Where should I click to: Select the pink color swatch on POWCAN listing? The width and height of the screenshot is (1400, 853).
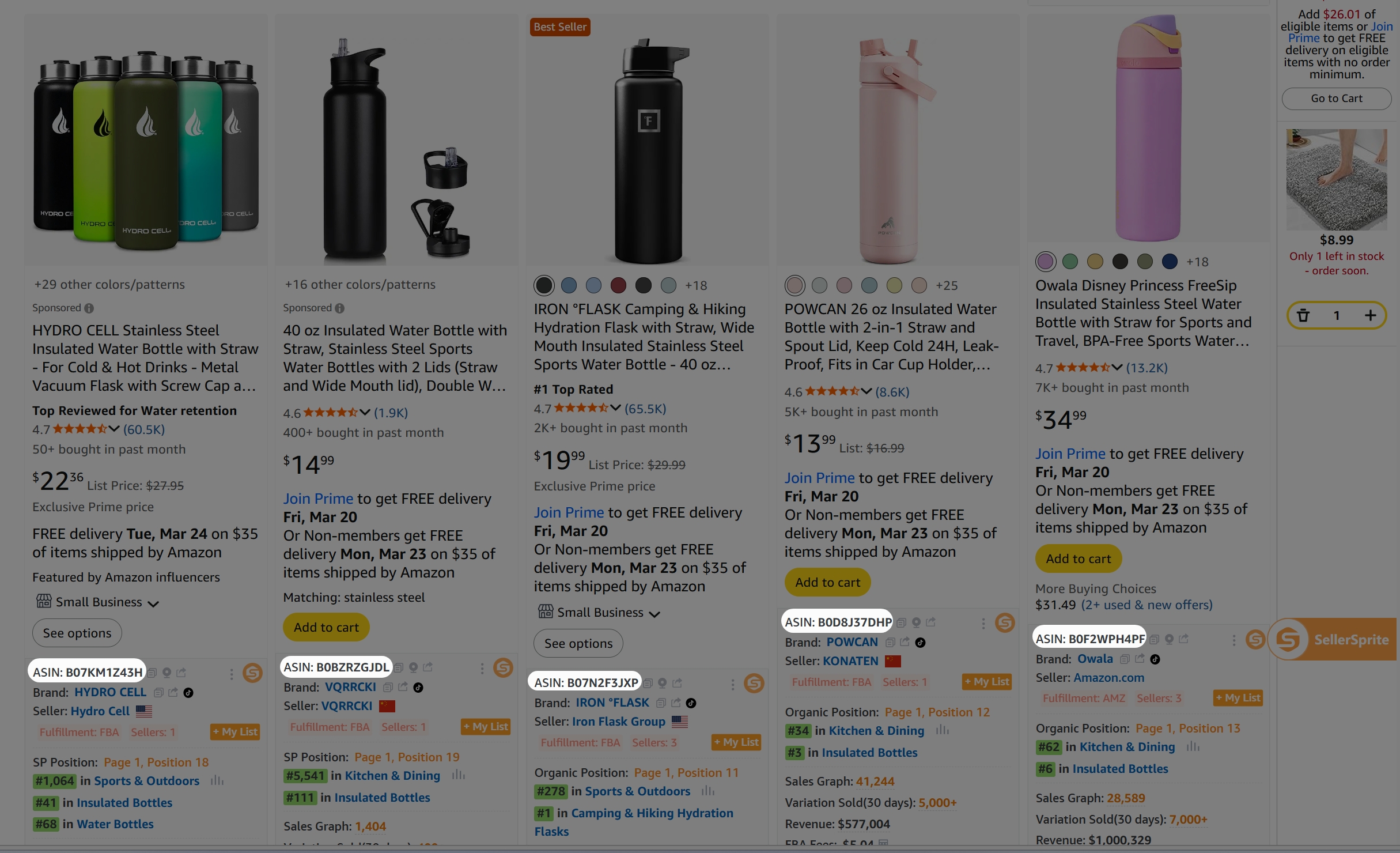tap(794, 285)
